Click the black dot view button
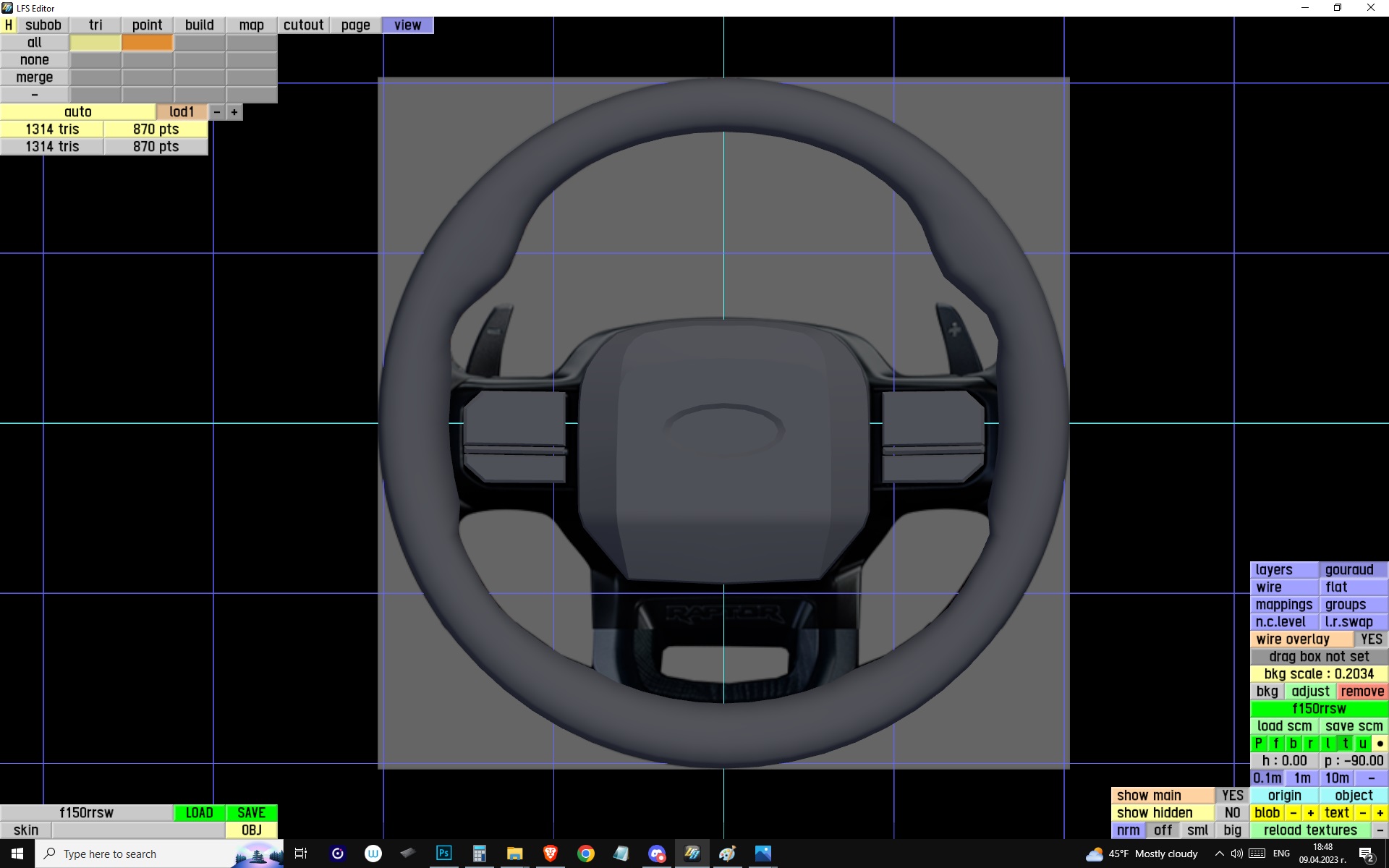1389x868 pixels. click(1380, 744)
